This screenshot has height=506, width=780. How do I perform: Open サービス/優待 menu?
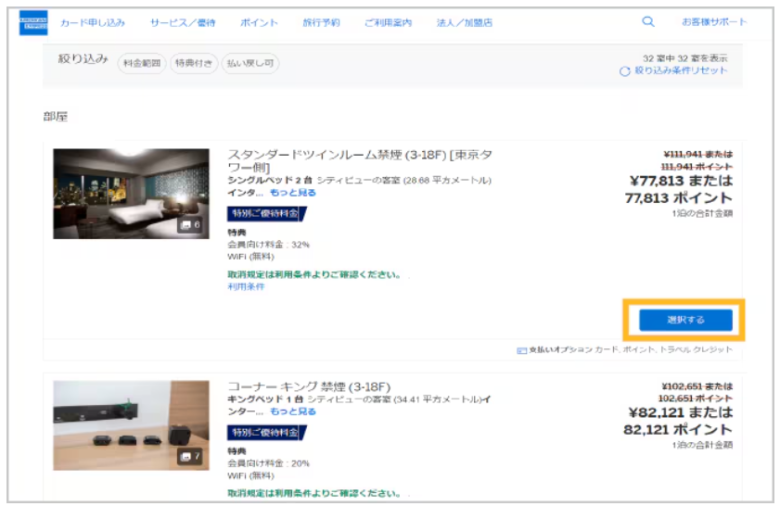click(x=183, y=23)
